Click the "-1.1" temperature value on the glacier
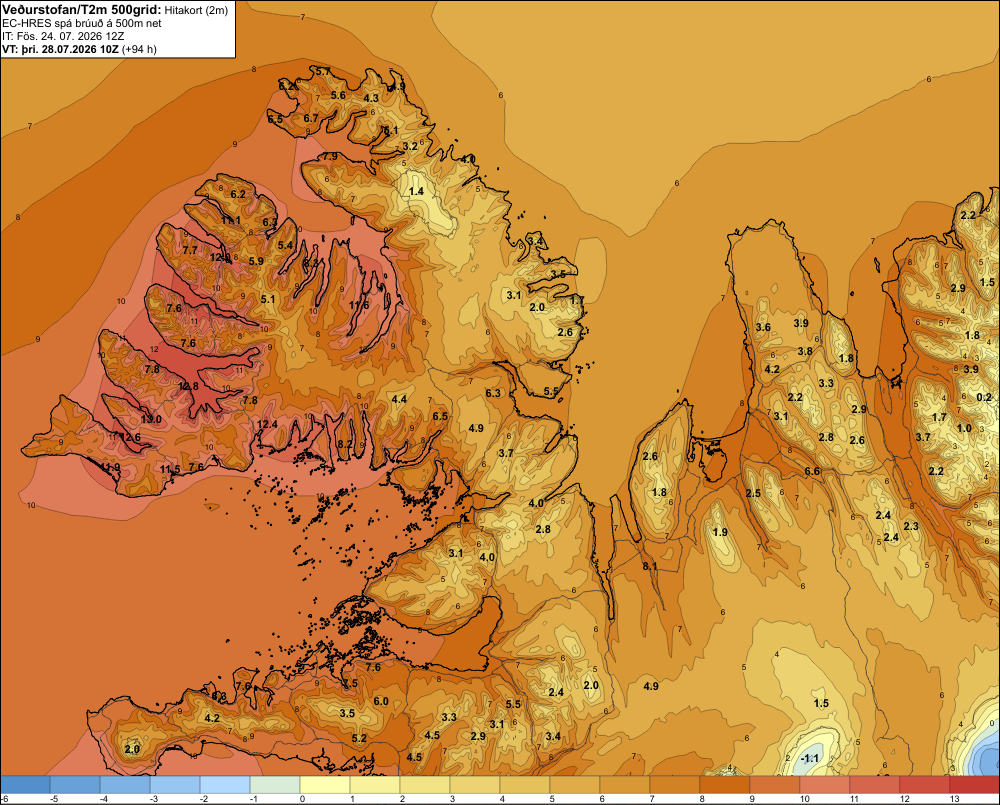 (x=809, y=758)
